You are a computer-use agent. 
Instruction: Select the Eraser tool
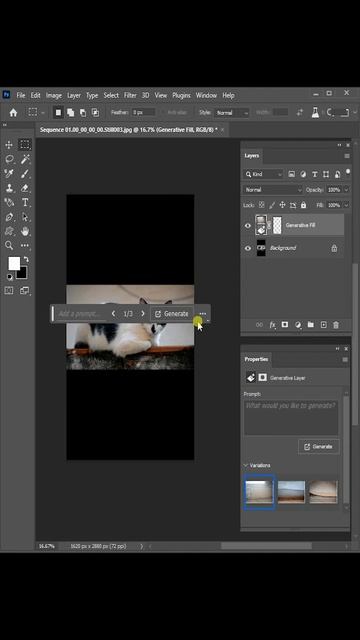(x=25, y=188)
